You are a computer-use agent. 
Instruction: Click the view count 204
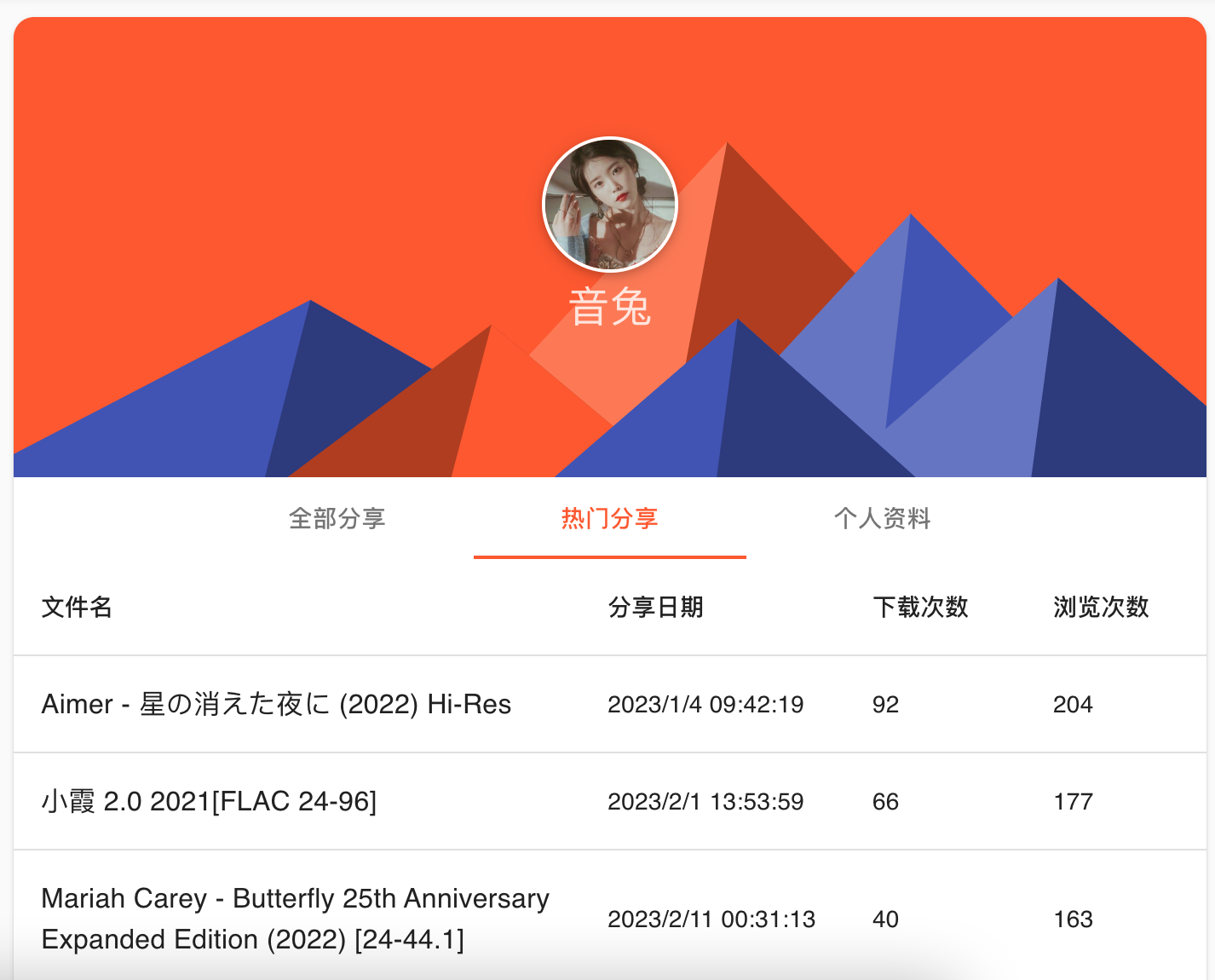1073,704
